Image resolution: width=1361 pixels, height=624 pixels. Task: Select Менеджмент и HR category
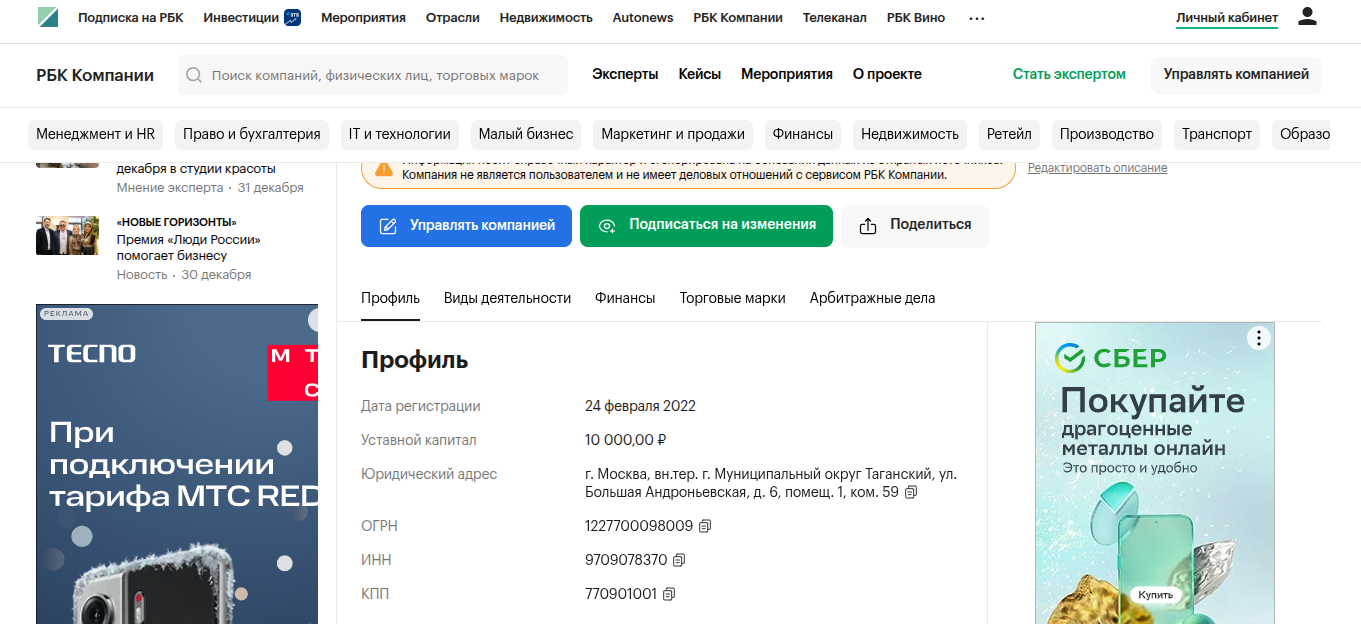[x=96, y=134]
